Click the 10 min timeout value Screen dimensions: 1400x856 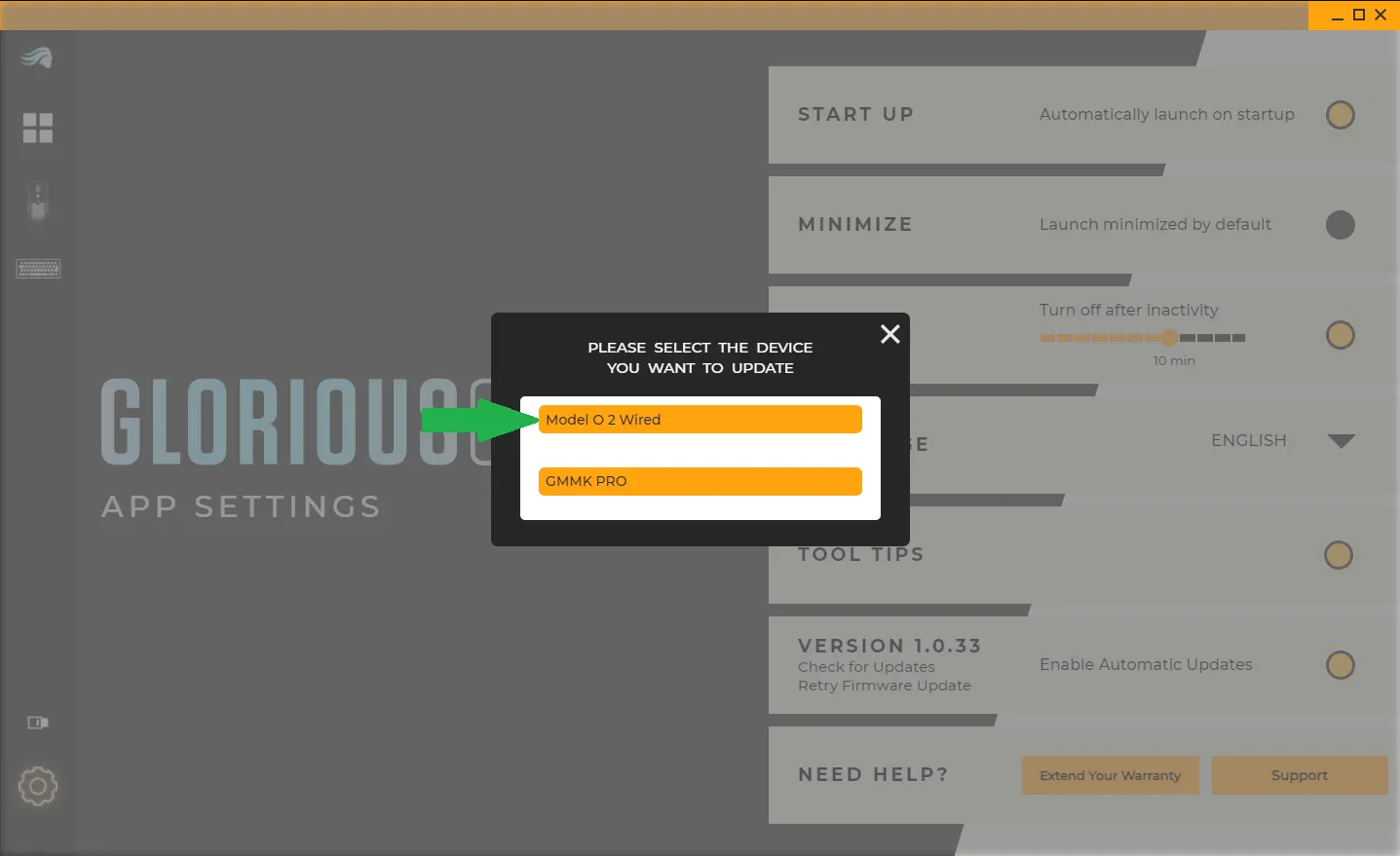pos(1174,360)
